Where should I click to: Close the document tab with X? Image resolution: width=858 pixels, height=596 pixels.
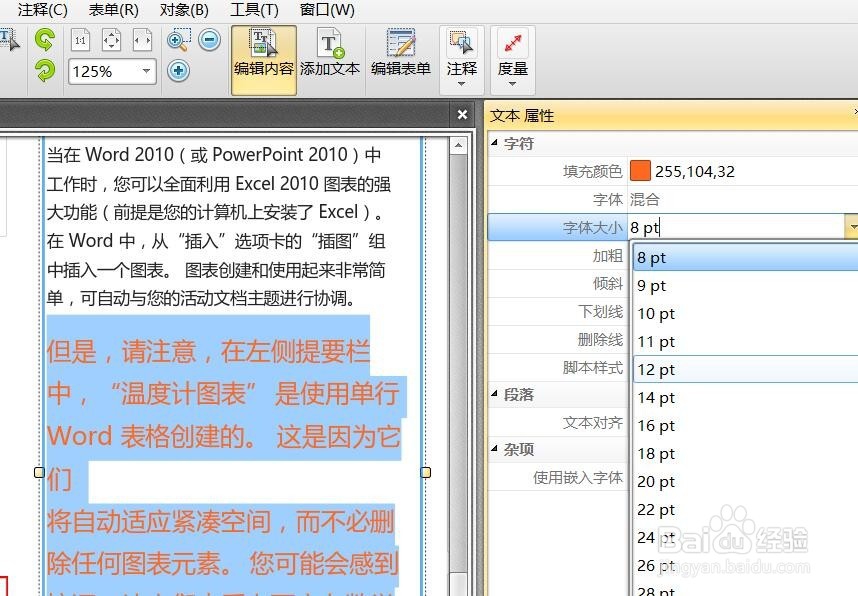click(462, 114)
